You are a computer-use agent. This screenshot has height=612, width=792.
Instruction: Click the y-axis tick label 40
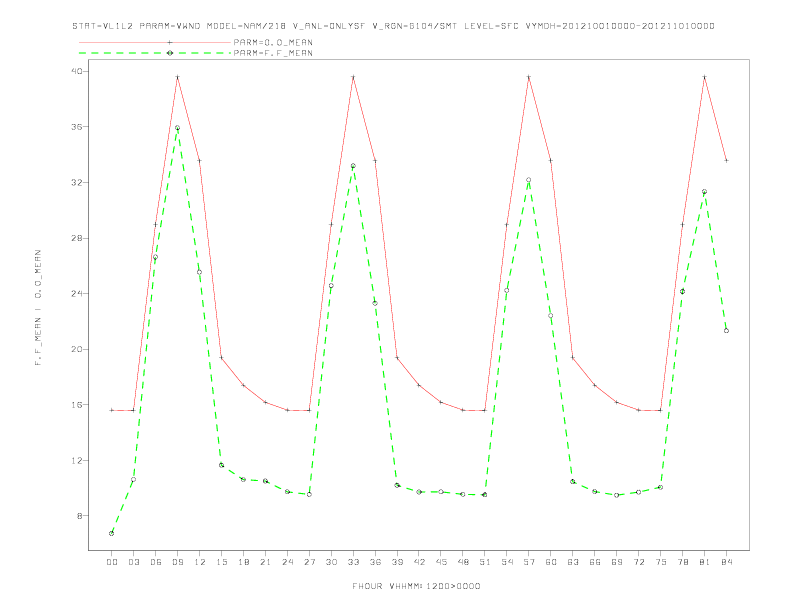click(x=77, y=71)
